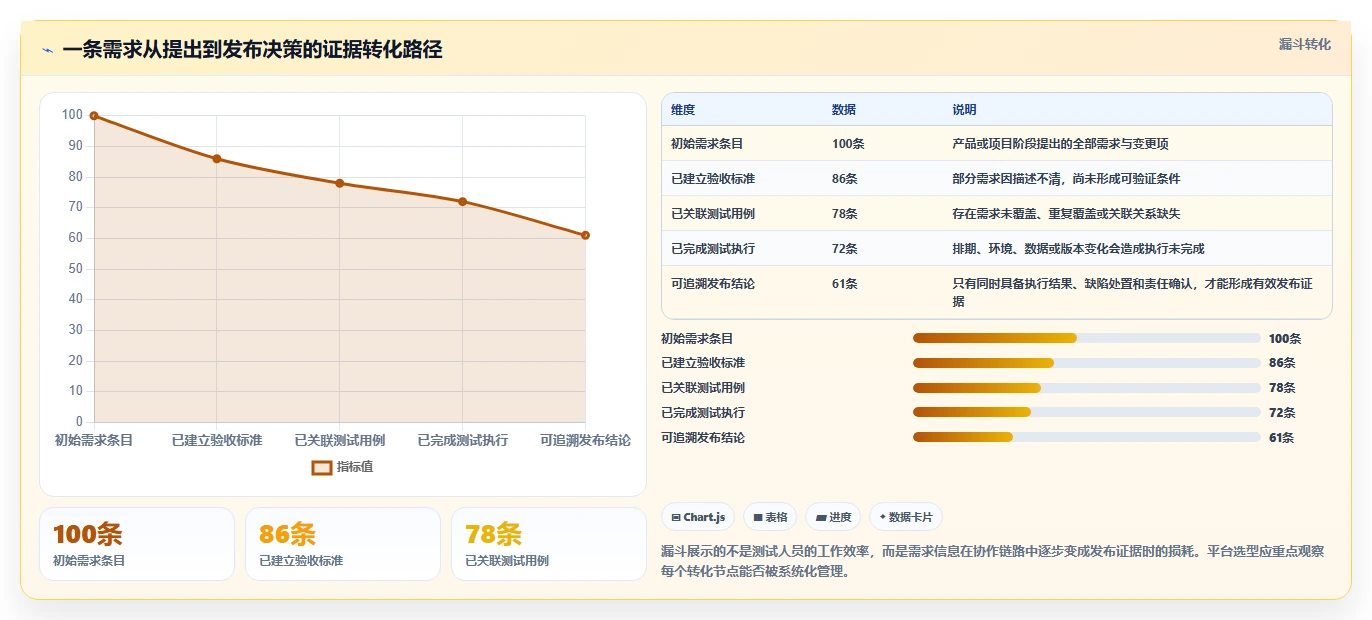Click the 已完成测试执行 x-axis label in chart
This screenshot has height=620, width=1372.
pyautogui.click(x=462, y=440)
